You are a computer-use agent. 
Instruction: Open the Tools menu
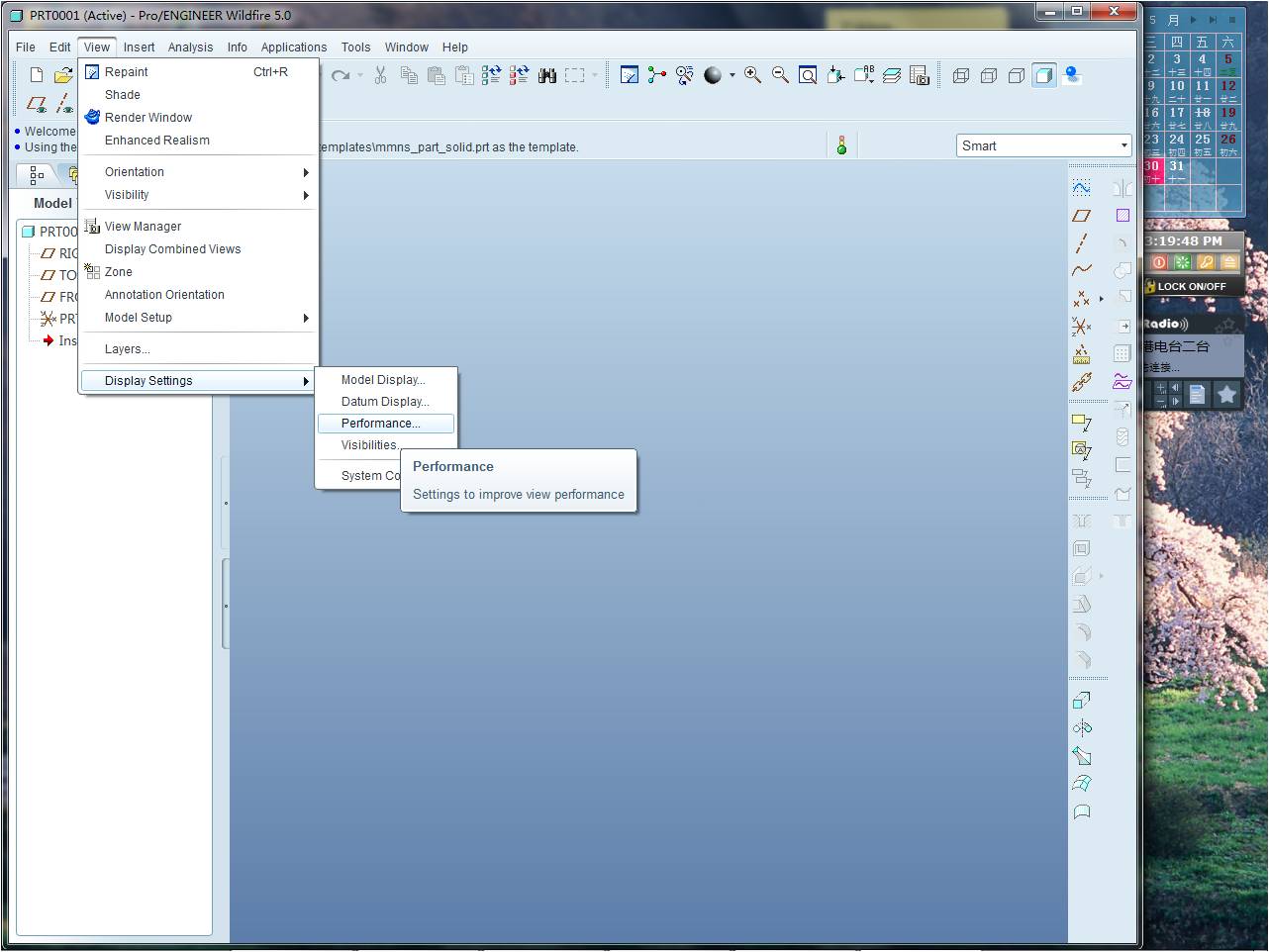pos(355,47)
